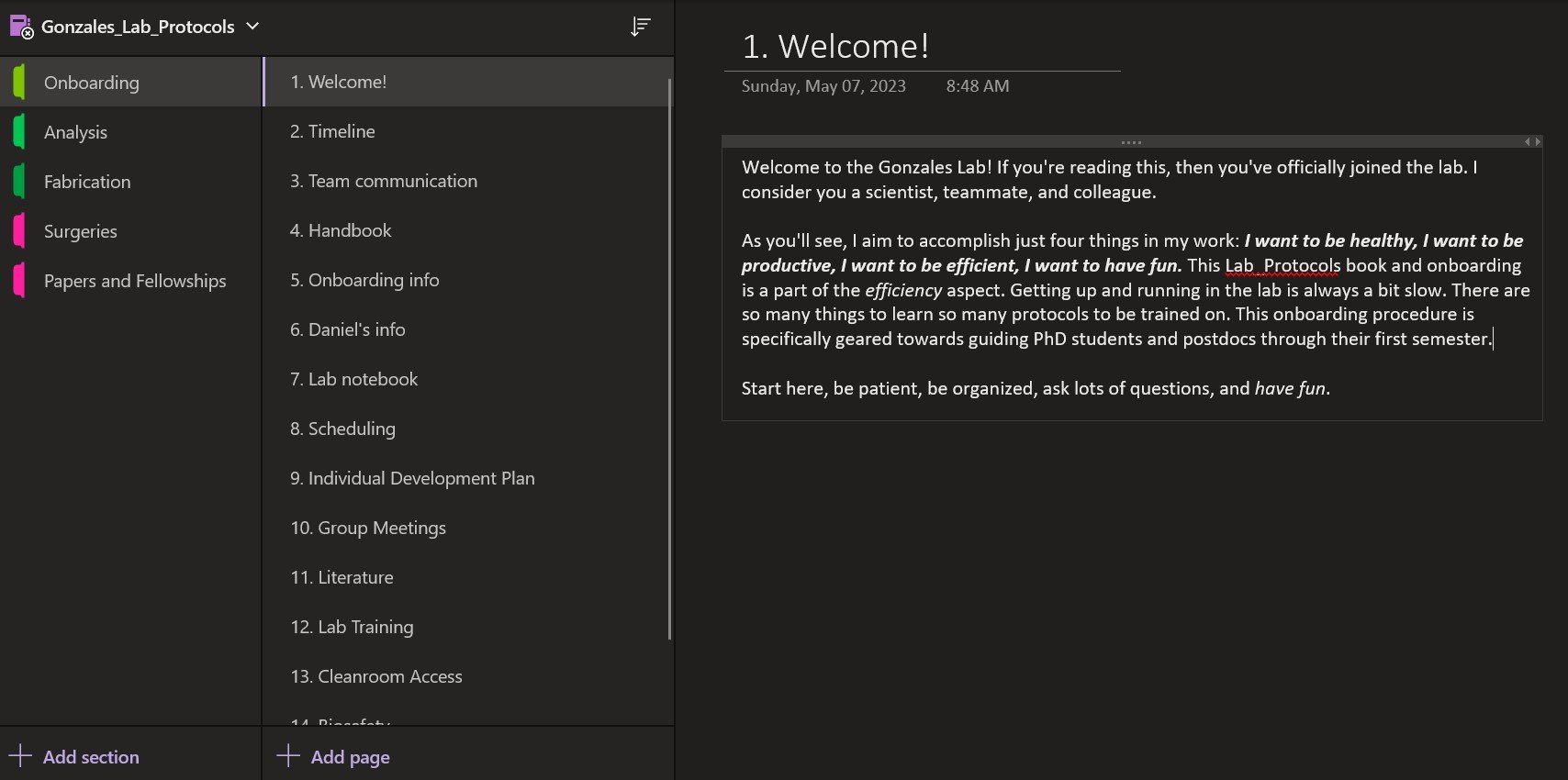Click the page list vertical scrollbar
The image size is (1568, 780).
669,358
